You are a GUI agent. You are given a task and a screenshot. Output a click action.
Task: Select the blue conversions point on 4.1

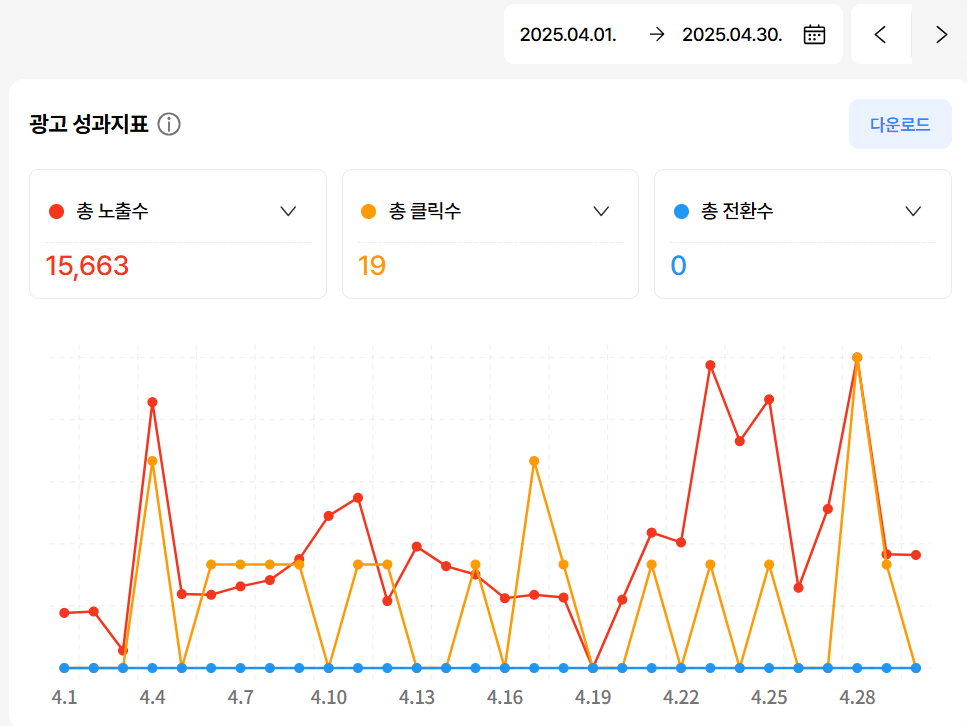pyautogui.click(x=64, y=668)
